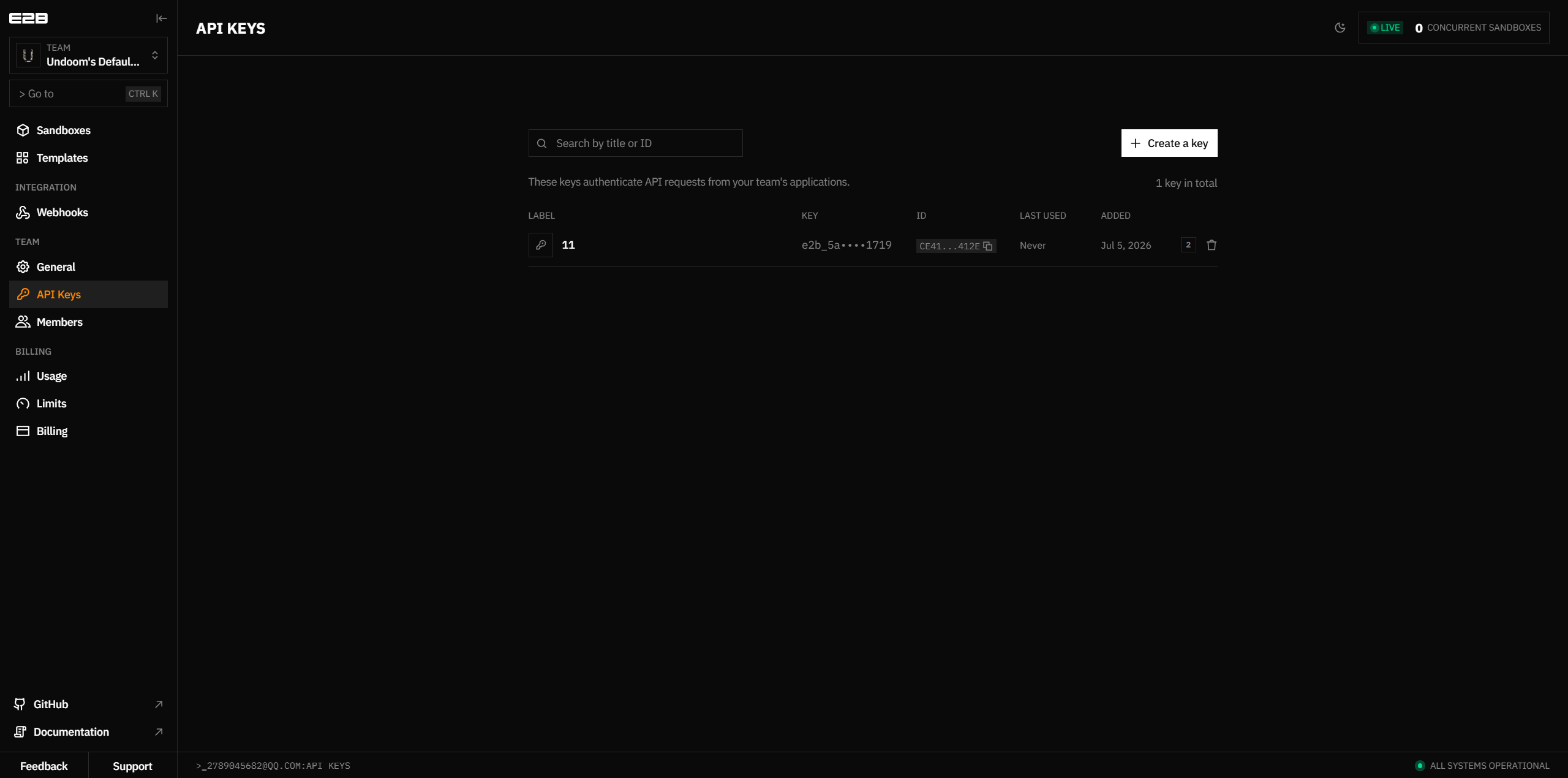Open General team settings
The width and height of the screenshot is (1568, 778).
pos(88,267)
